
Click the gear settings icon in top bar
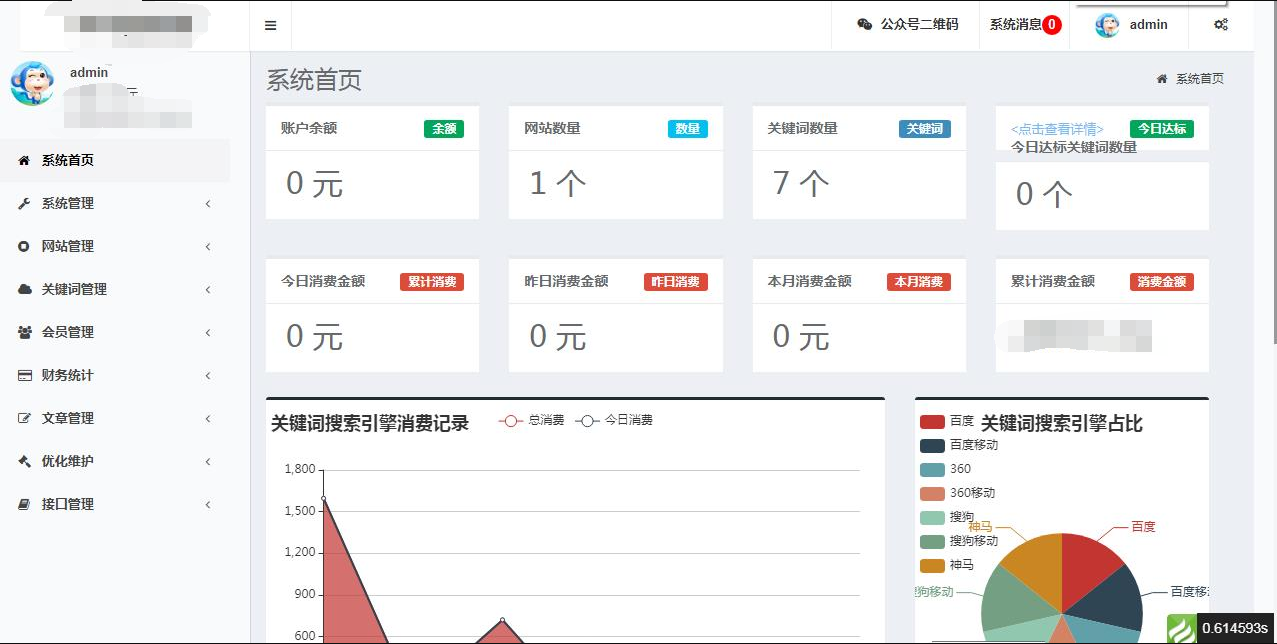pos(1222,24)
